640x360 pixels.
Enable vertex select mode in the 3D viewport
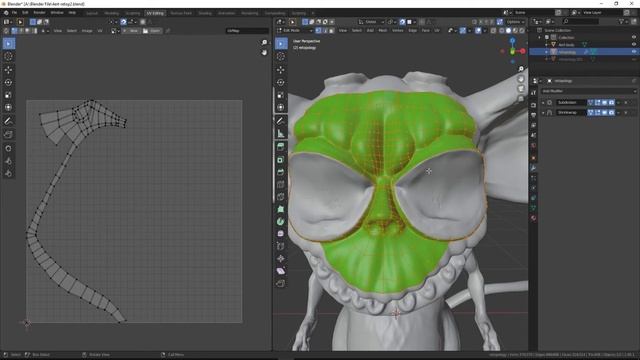(x=318, y=31)
